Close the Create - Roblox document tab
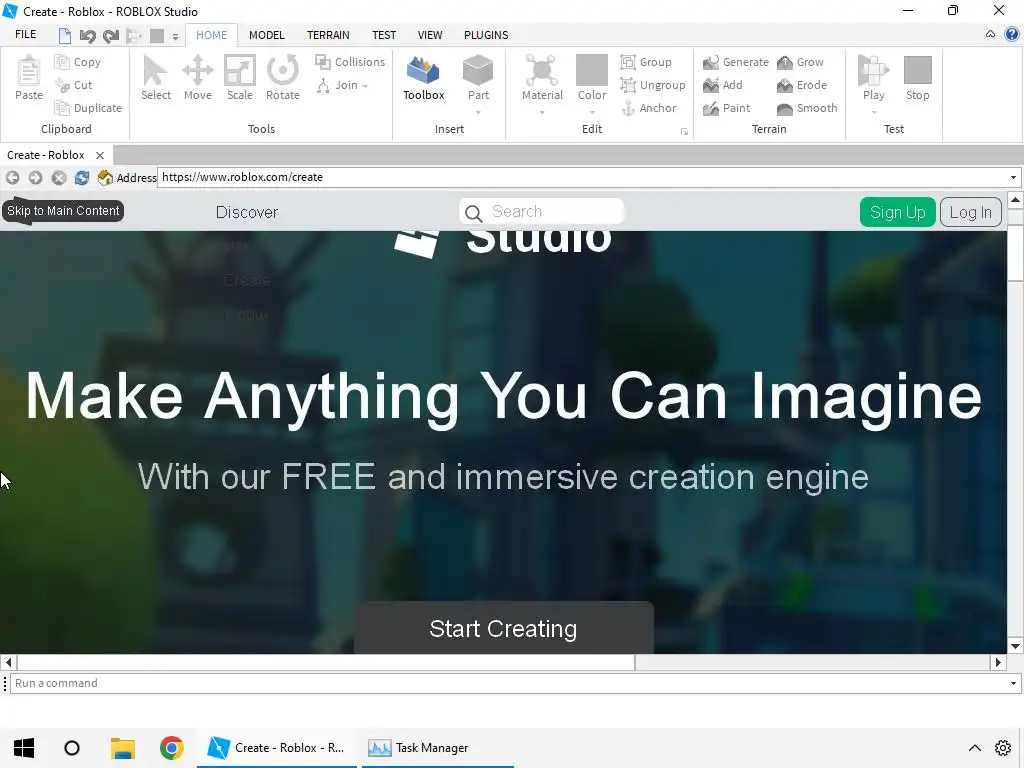 point(100,155)
